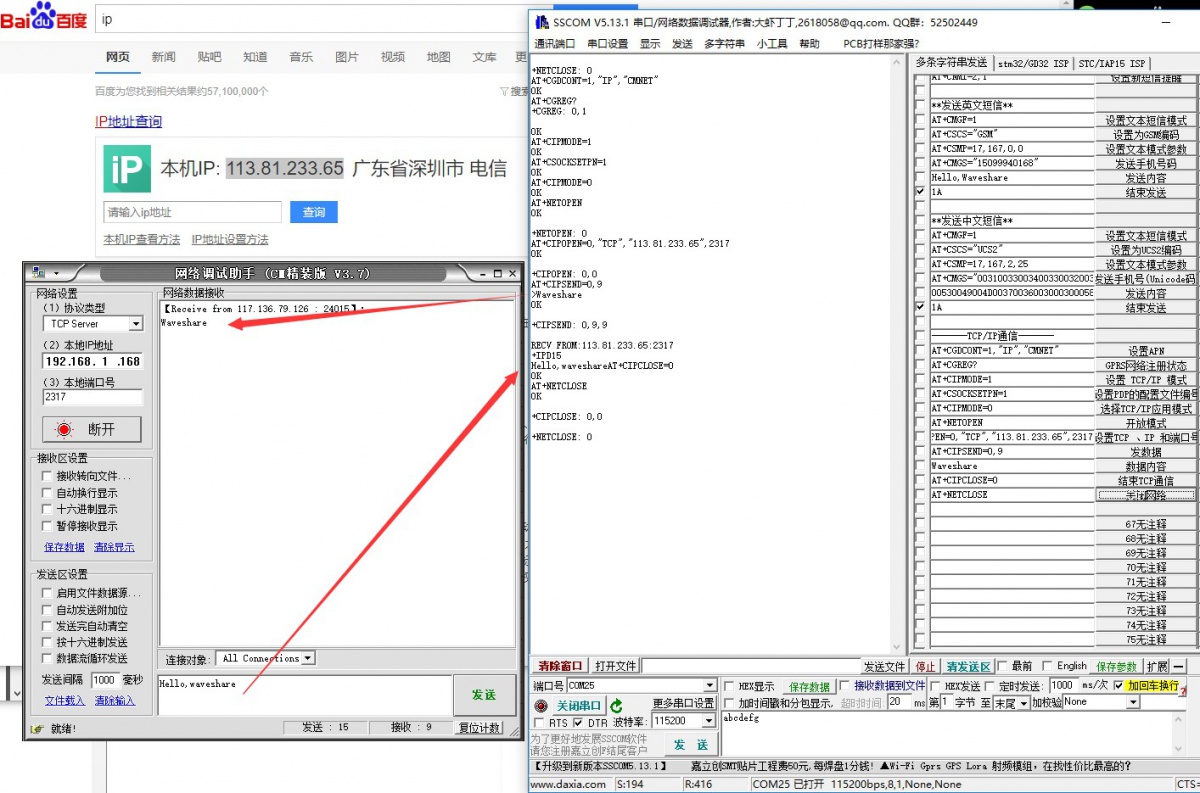Click the green iP logo thumbnail
Viewport: 1200px width, 793px height.
pos(127,168)
